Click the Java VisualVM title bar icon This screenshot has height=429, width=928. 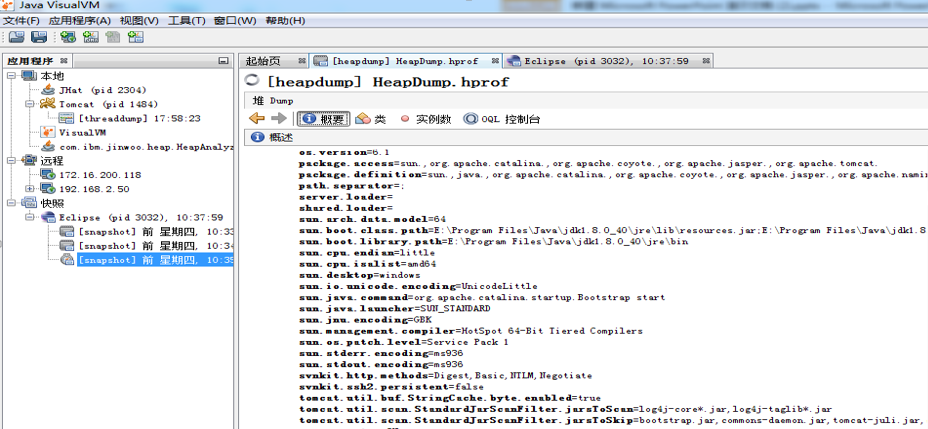[x=8, y=6]
